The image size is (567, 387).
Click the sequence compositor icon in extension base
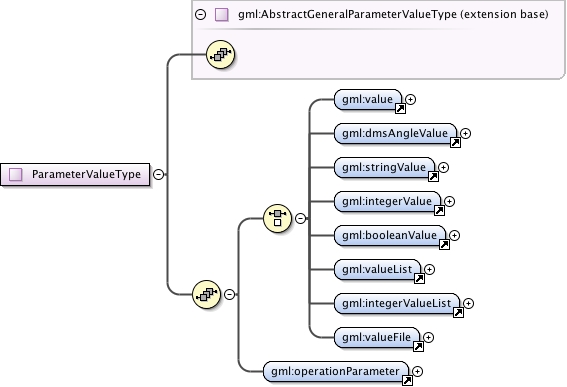(220, 55)
